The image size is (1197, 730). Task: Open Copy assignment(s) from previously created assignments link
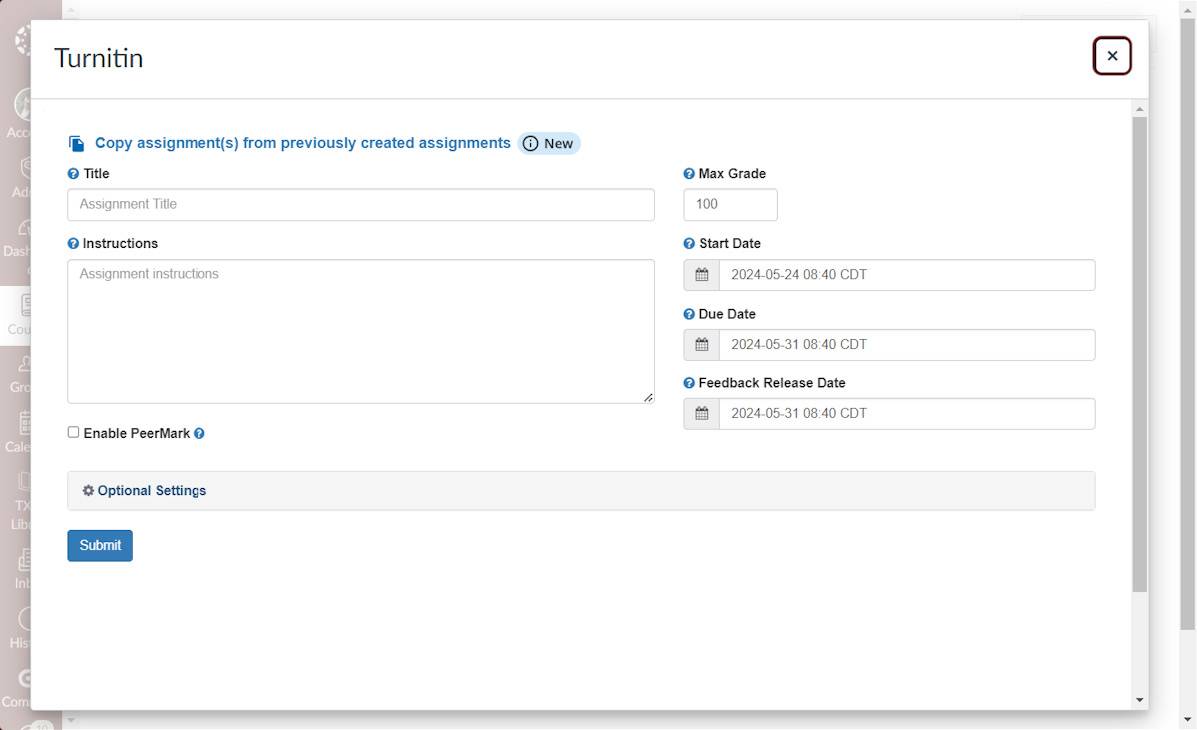[302, 143]
